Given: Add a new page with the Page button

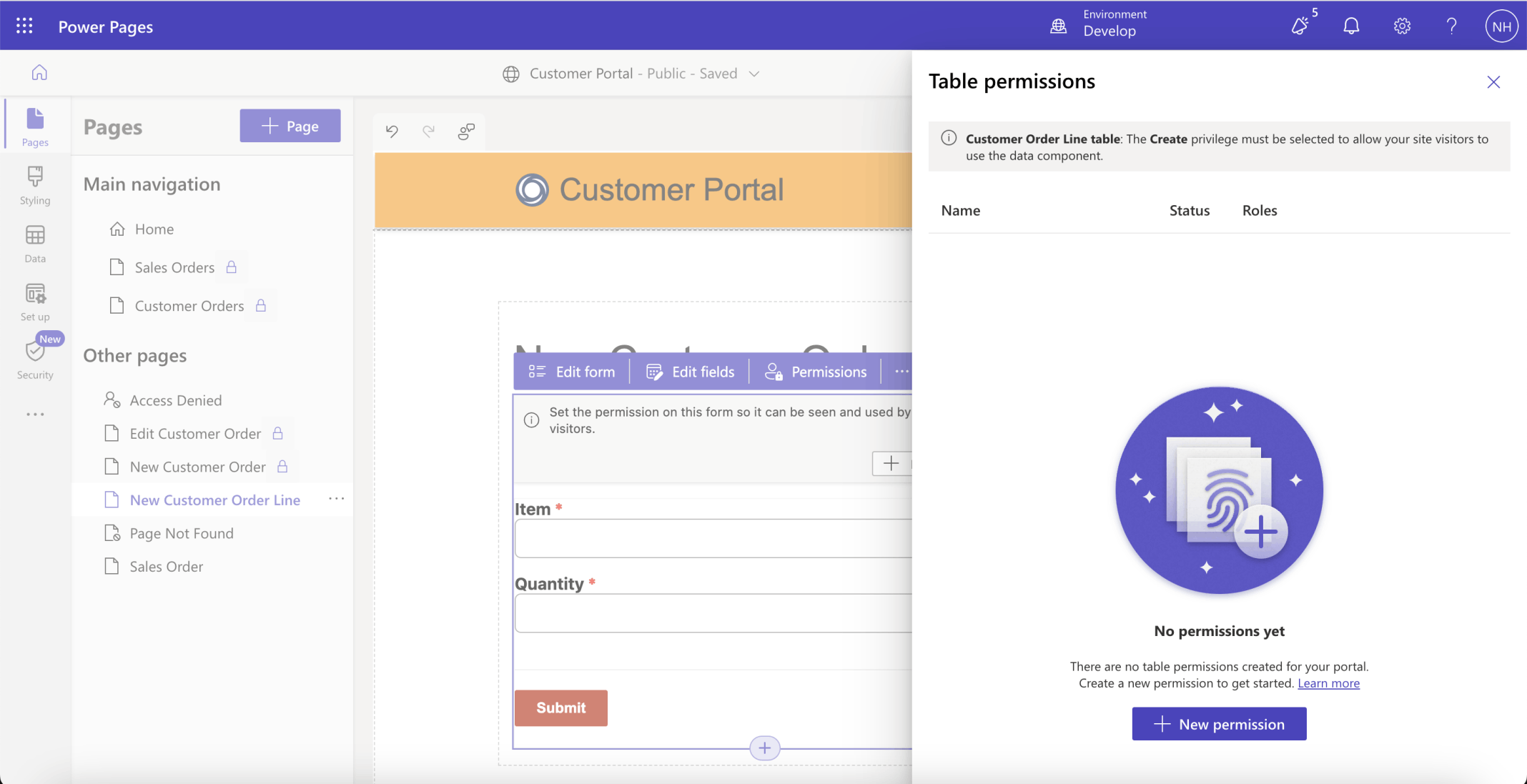Looking at the screenshot, I should [x=290, y=126].
